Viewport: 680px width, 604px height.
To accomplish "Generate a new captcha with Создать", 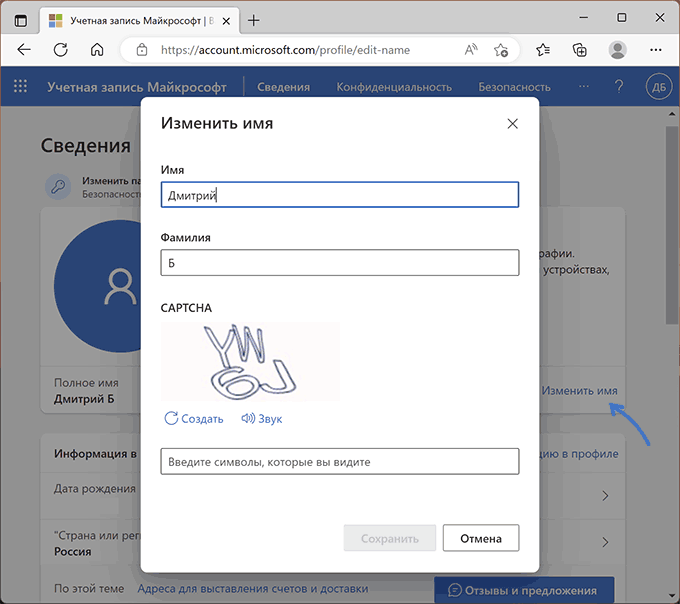I will tap(194, 418).
